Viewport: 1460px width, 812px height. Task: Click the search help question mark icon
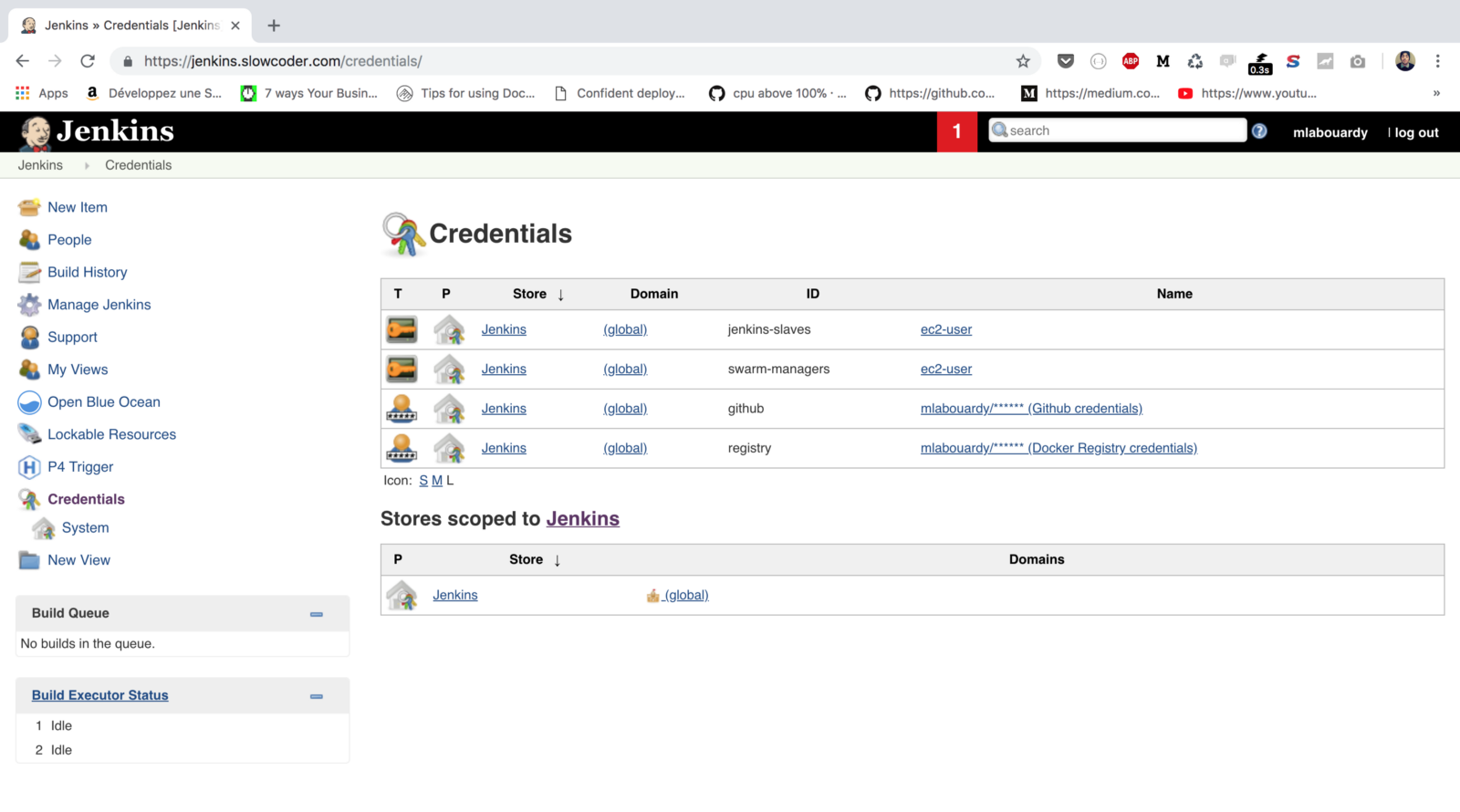click(x=1259, y=131)
